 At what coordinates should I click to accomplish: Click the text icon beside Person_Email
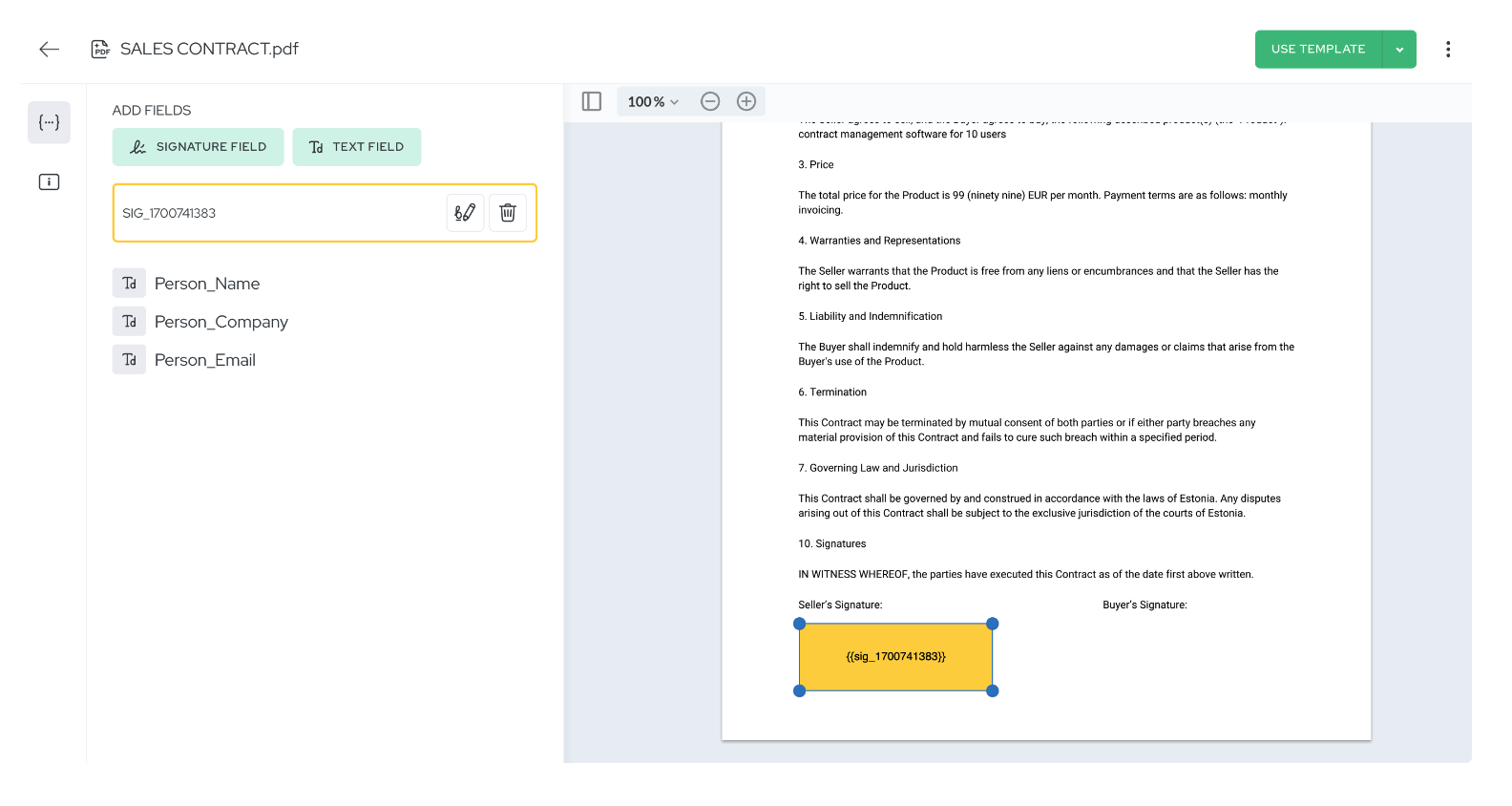pos(129,360)
